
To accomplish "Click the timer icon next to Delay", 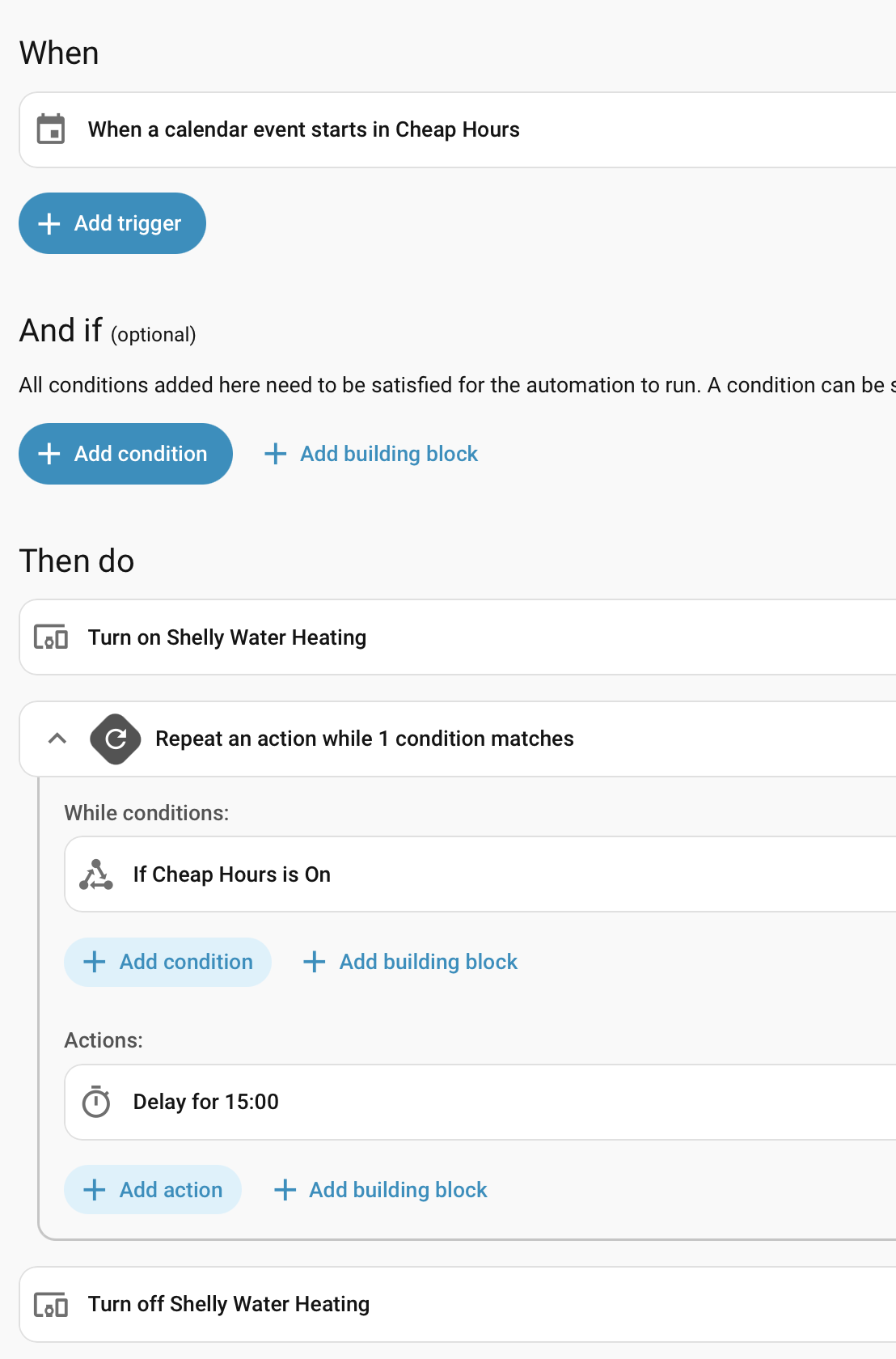I will (x=96, y=1102).
